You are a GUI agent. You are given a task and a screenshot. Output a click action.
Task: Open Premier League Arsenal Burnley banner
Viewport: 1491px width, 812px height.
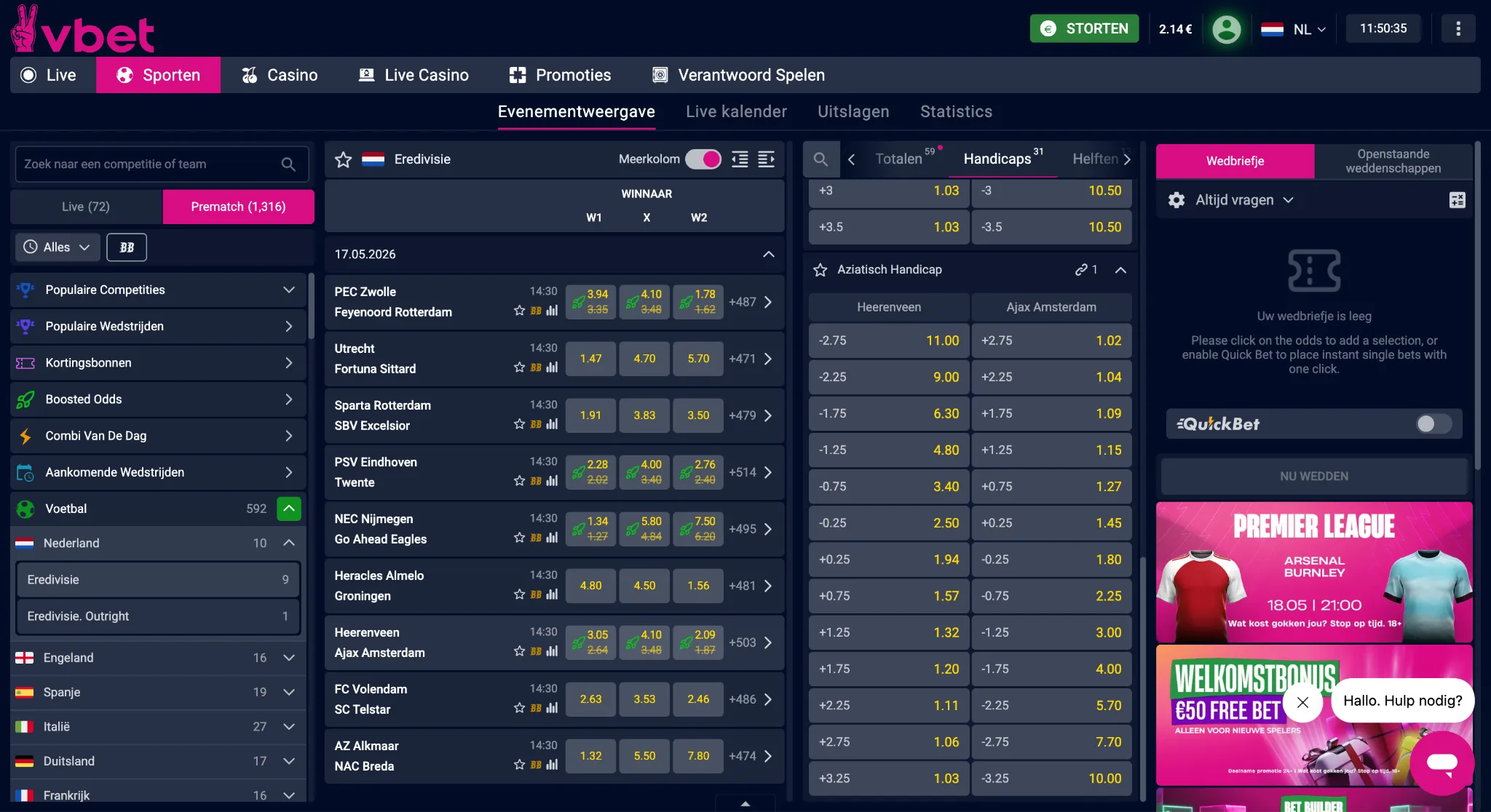[x=1314, y=572]
